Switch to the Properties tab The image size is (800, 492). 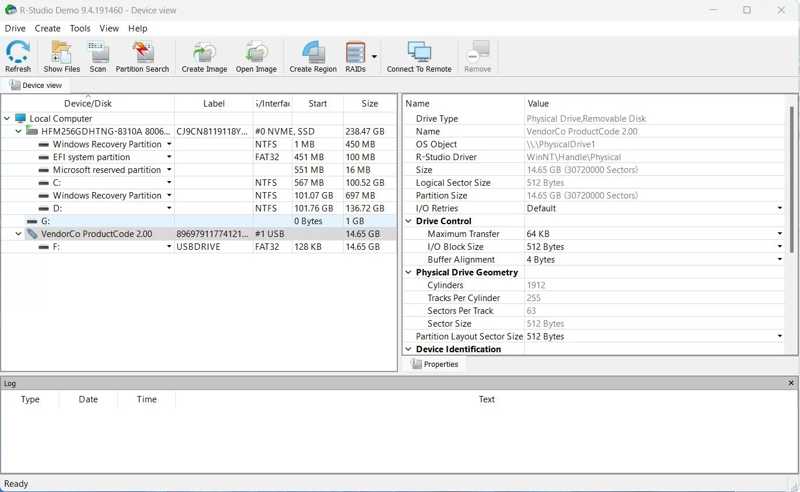pos(435,365)
